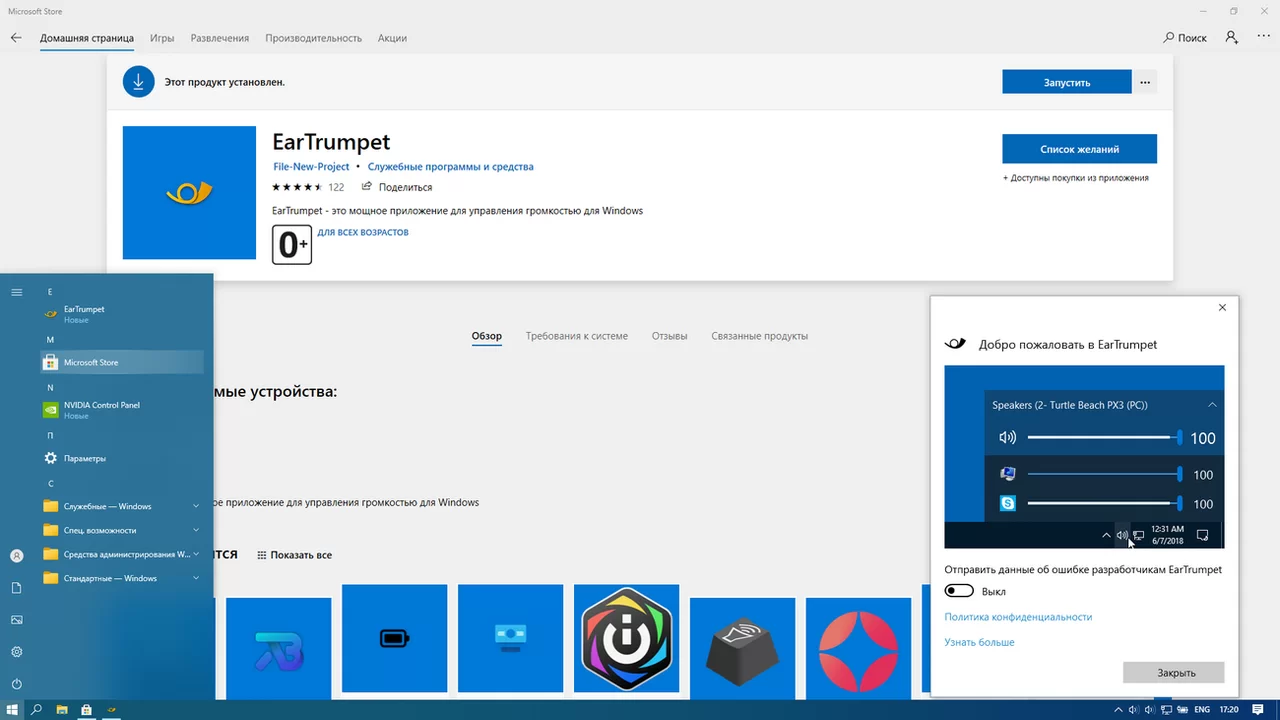Open Microsoft Store from the Start menu

[x=122, y=362]
